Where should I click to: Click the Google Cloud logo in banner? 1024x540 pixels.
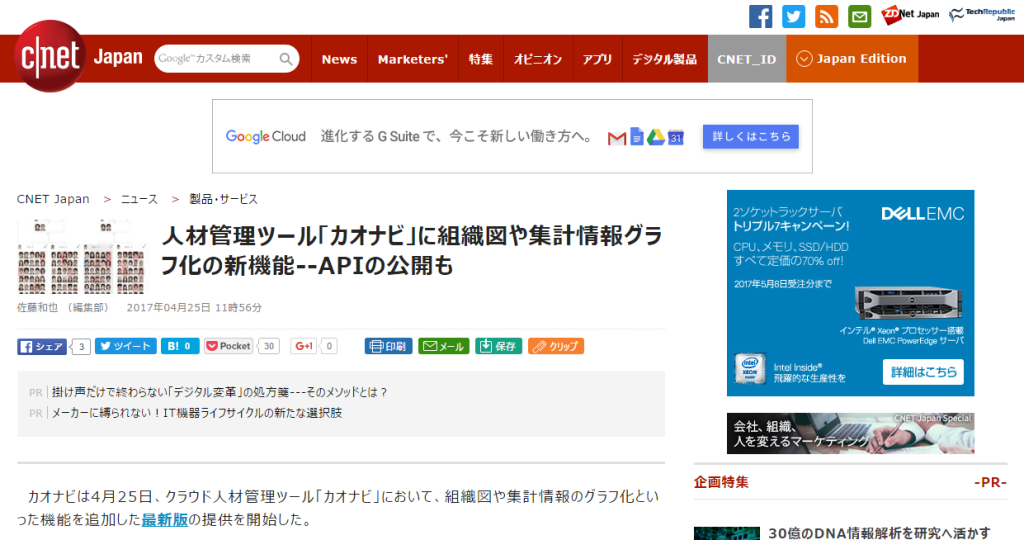coord(266,136)
